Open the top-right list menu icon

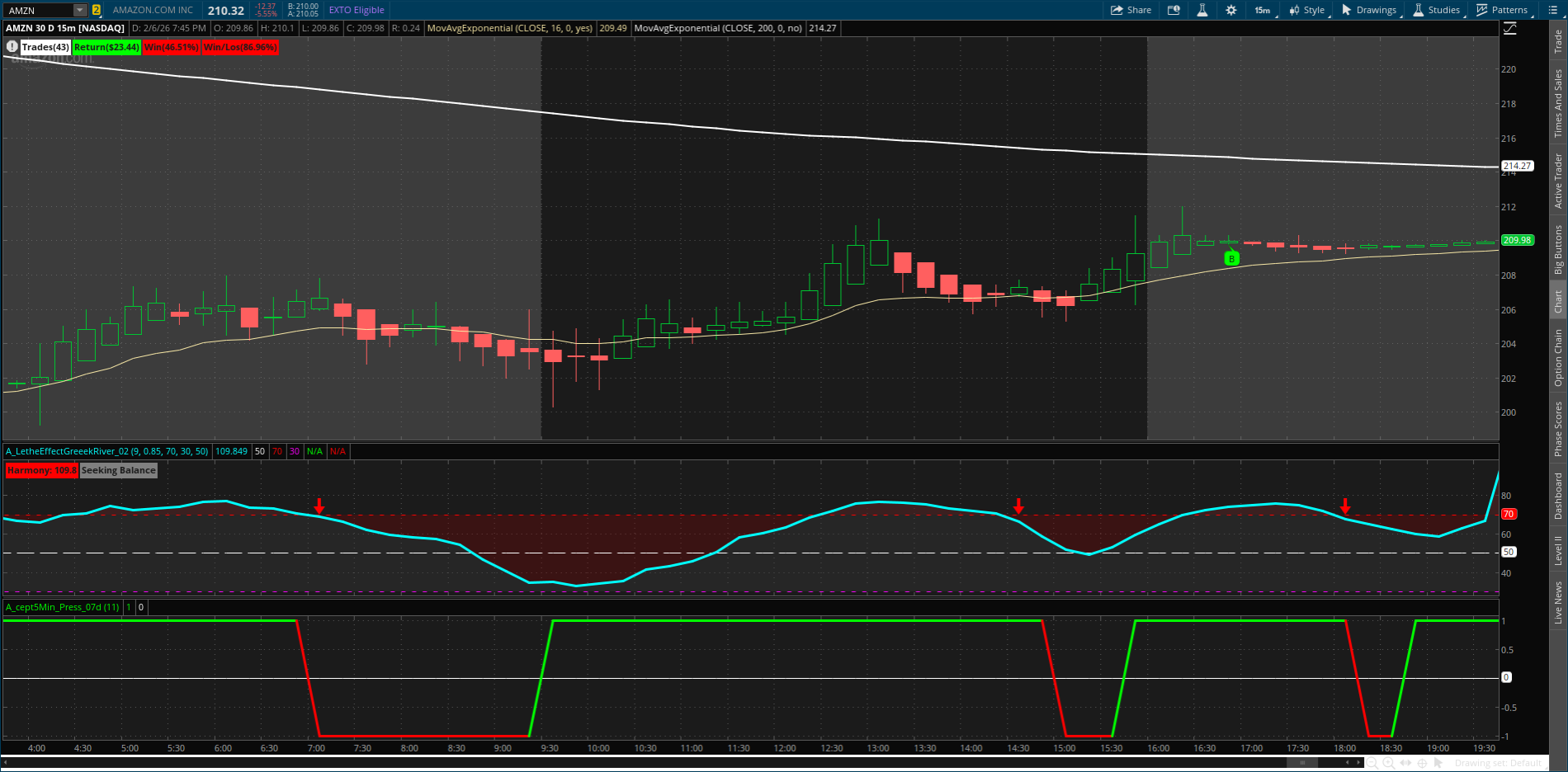click(1552, 10)
